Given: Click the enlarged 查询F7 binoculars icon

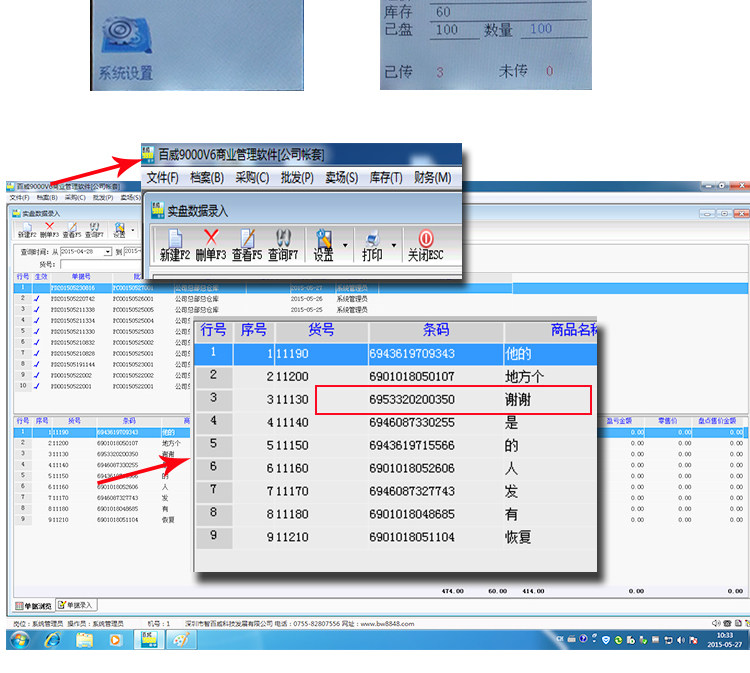Looking at the screenshot, I should point(283,238).
